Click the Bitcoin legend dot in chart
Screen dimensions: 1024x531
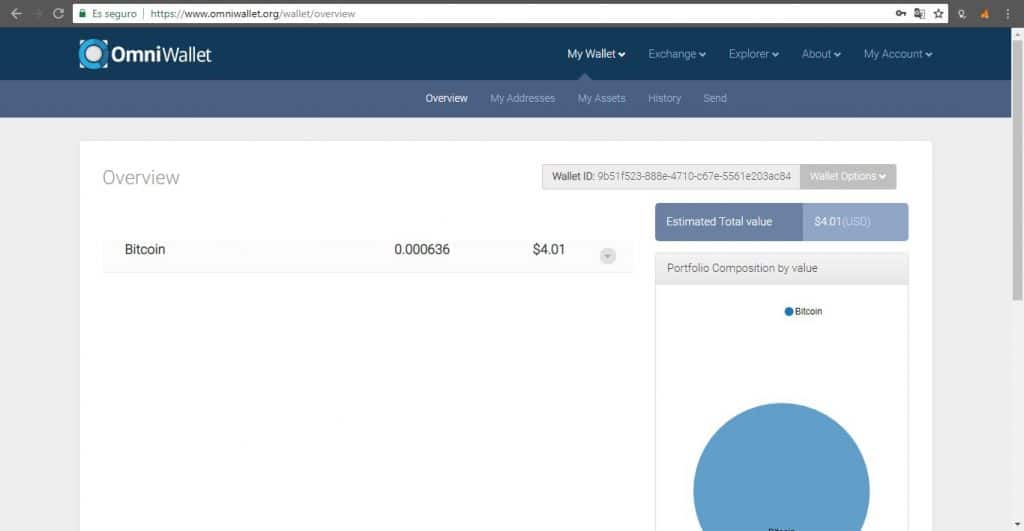click(x=788, y=312)
